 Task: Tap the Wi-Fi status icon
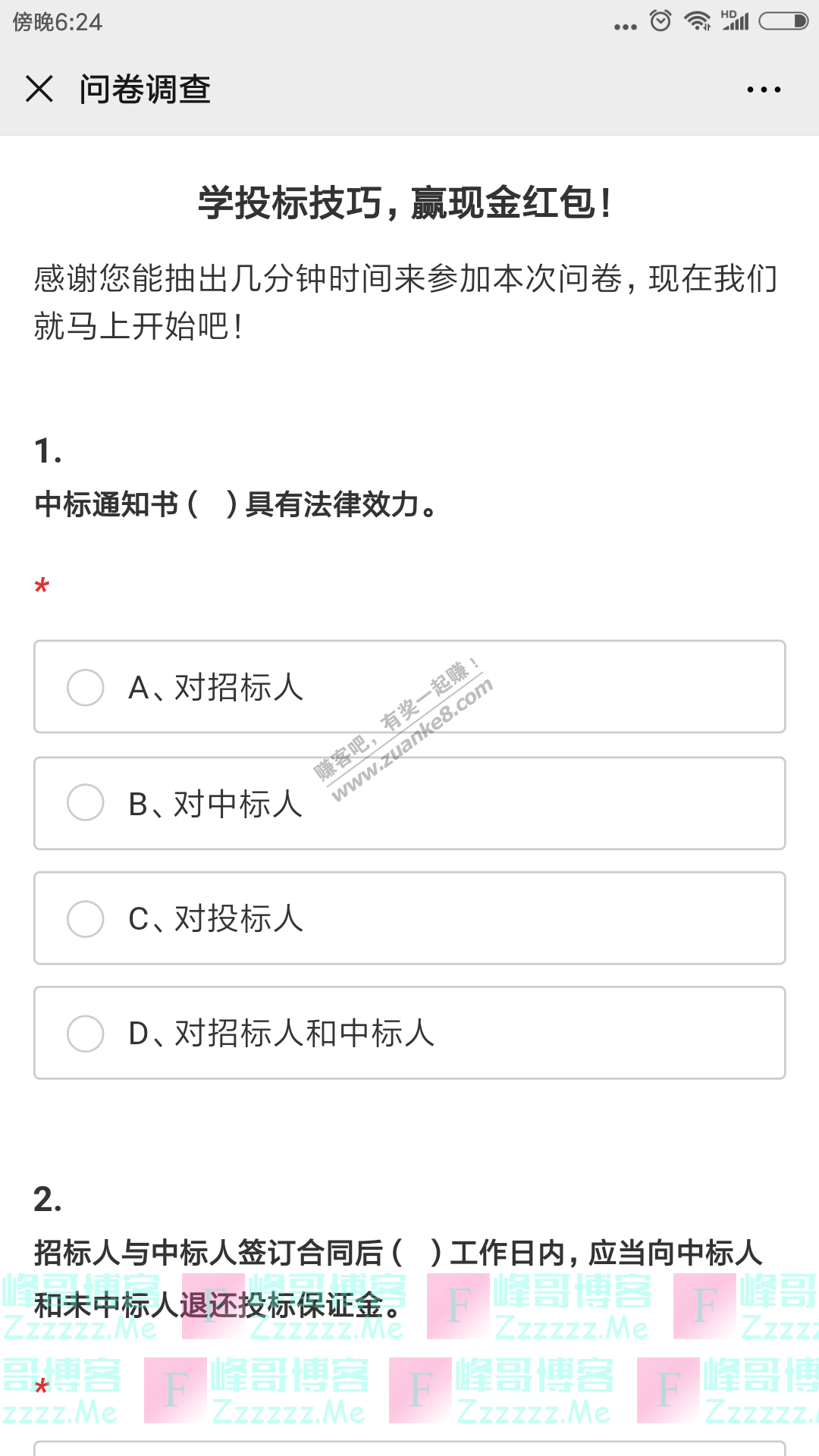coord(697,21)
